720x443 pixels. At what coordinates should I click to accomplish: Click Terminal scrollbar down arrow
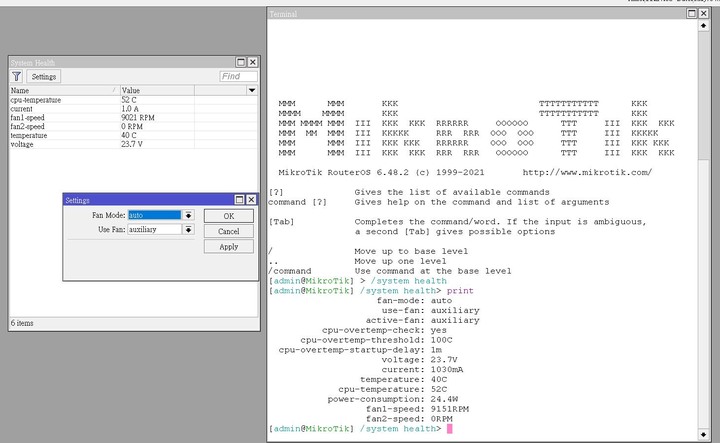pos(703,434)
